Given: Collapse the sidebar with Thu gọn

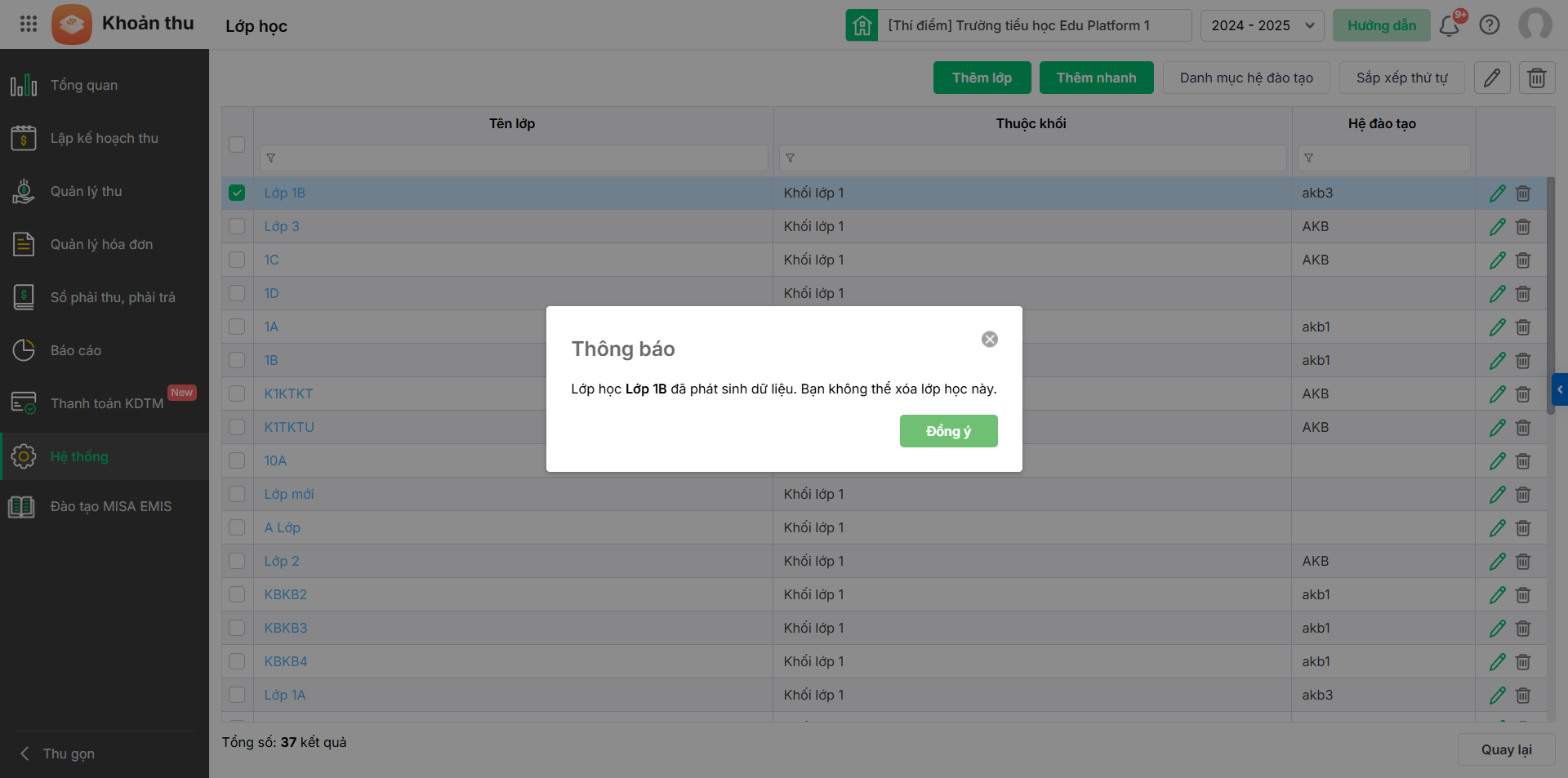Looking at the screenshot, I should [x=57, y=754].
